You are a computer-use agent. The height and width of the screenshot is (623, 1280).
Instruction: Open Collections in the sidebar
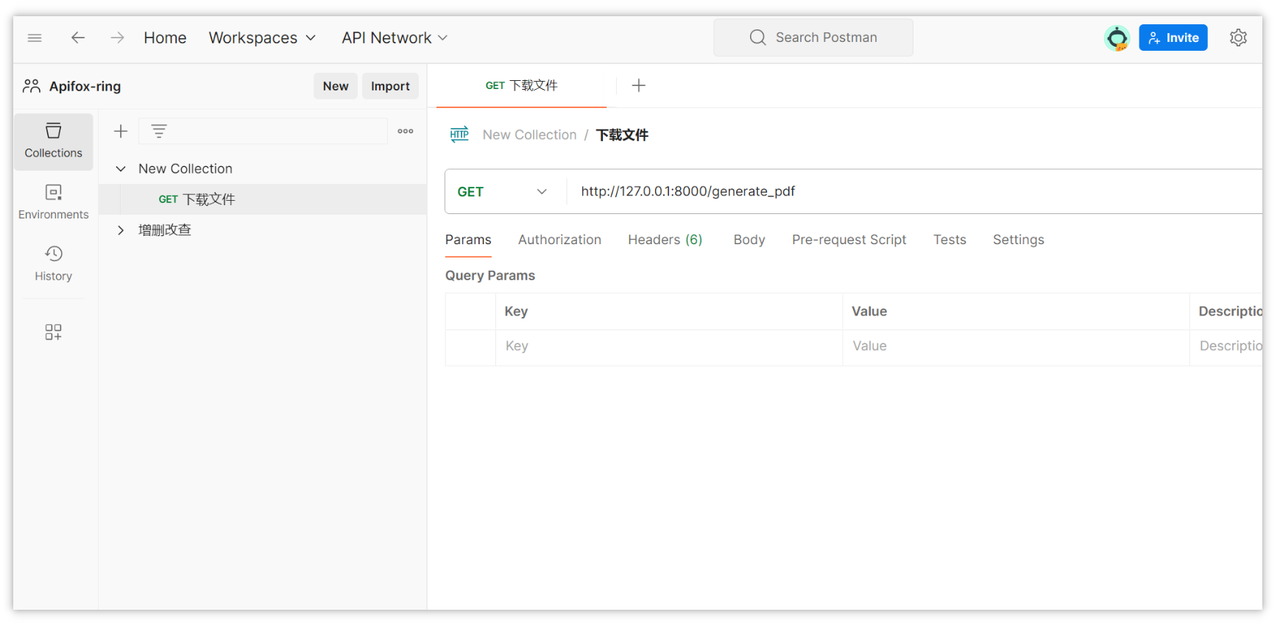[53, 141]
